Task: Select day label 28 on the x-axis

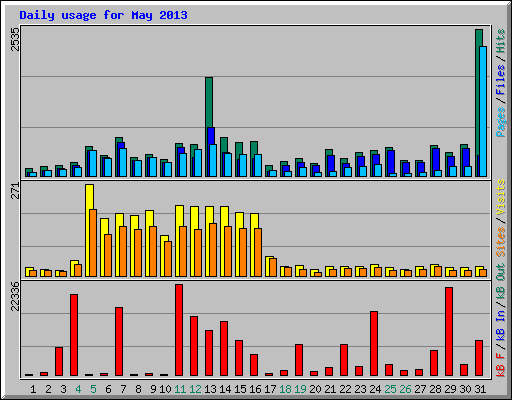Action: point(435,389)
